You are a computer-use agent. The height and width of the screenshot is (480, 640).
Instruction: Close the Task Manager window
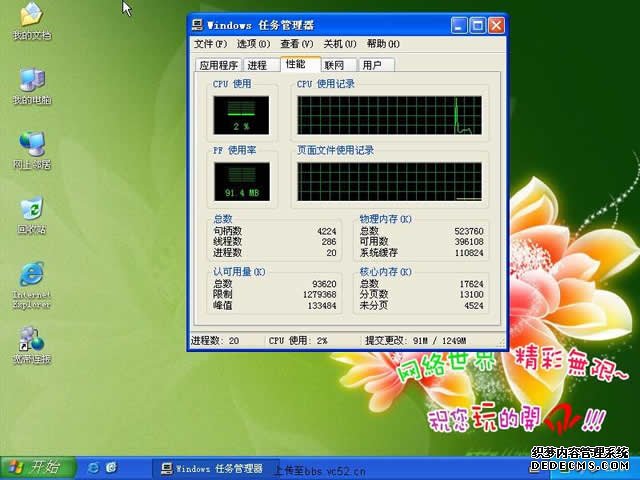[x=496, y=26]
